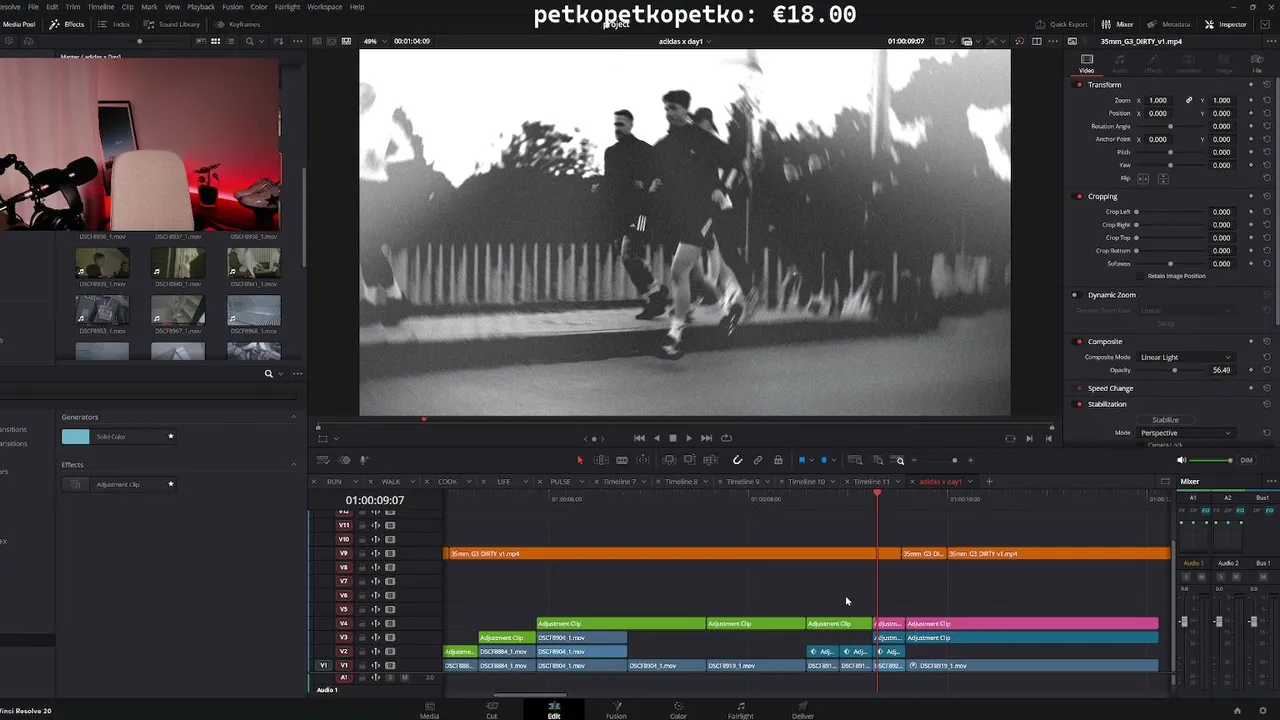Disable V4 video track visibility
The height and width of the screenshot is (720, 1280).
[390, 624]
